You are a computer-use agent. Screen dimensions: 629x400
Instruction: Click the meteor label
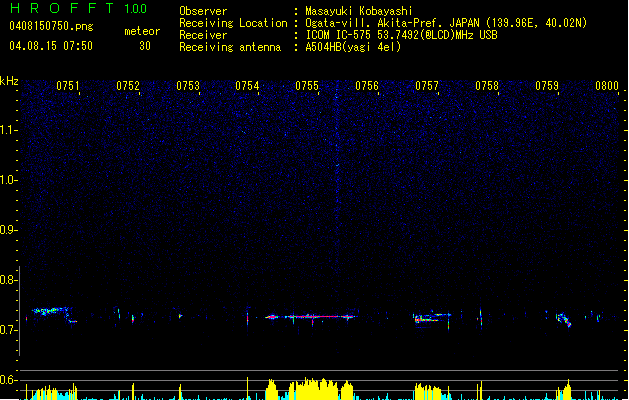[x=142, y=31]
